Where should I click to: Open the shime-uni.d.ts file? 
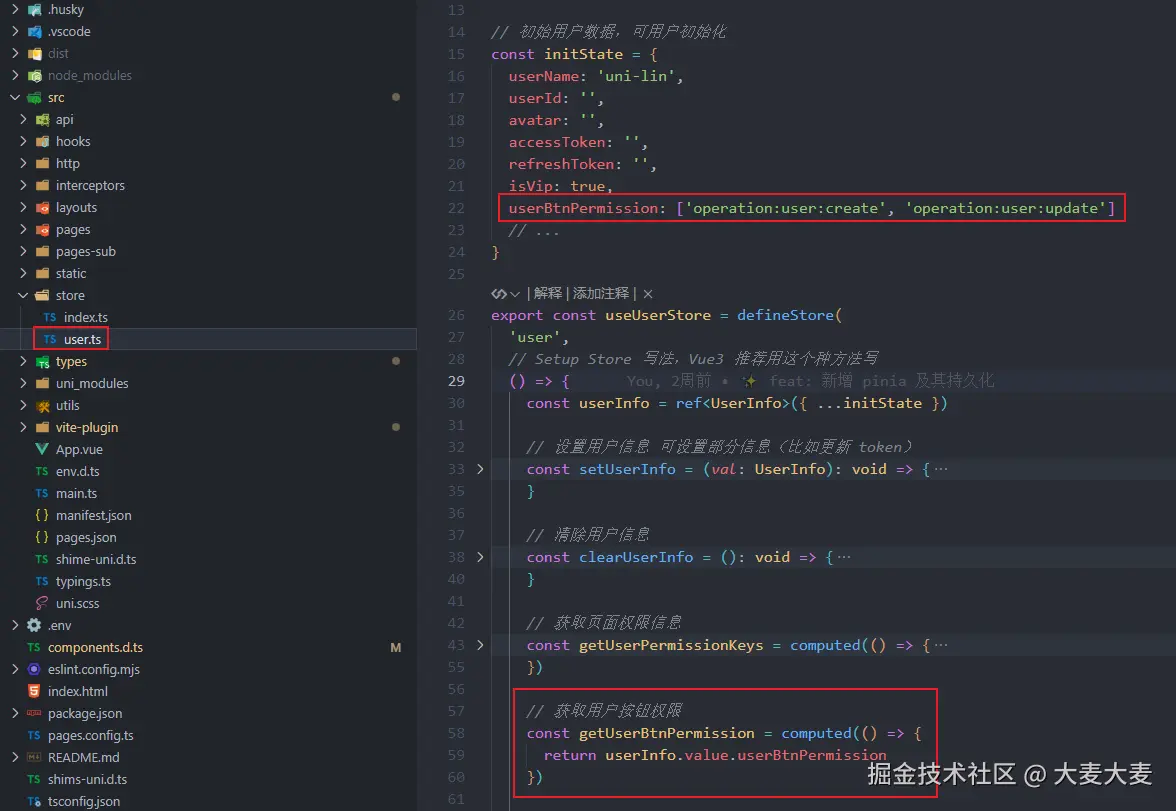click(95, 559)
